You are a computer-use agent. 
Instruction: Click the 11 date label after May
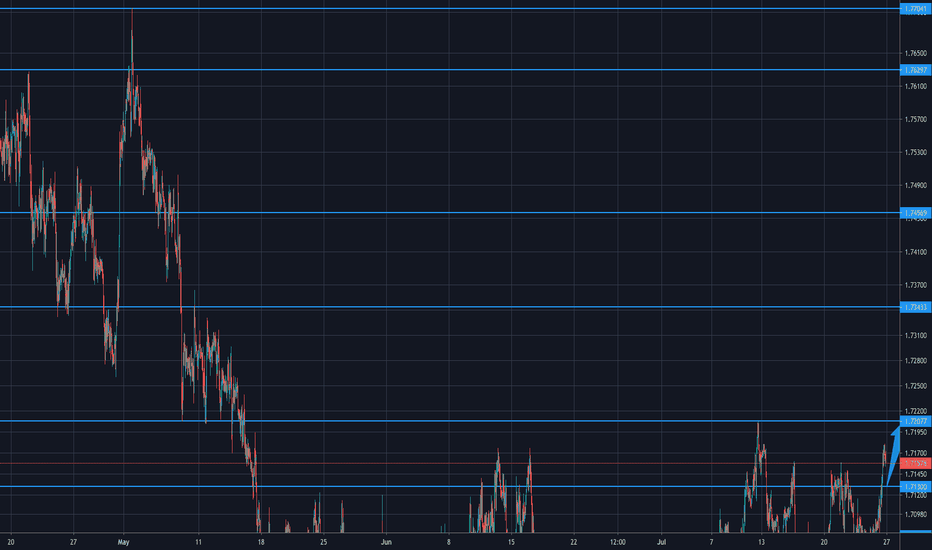click(199, 542)
